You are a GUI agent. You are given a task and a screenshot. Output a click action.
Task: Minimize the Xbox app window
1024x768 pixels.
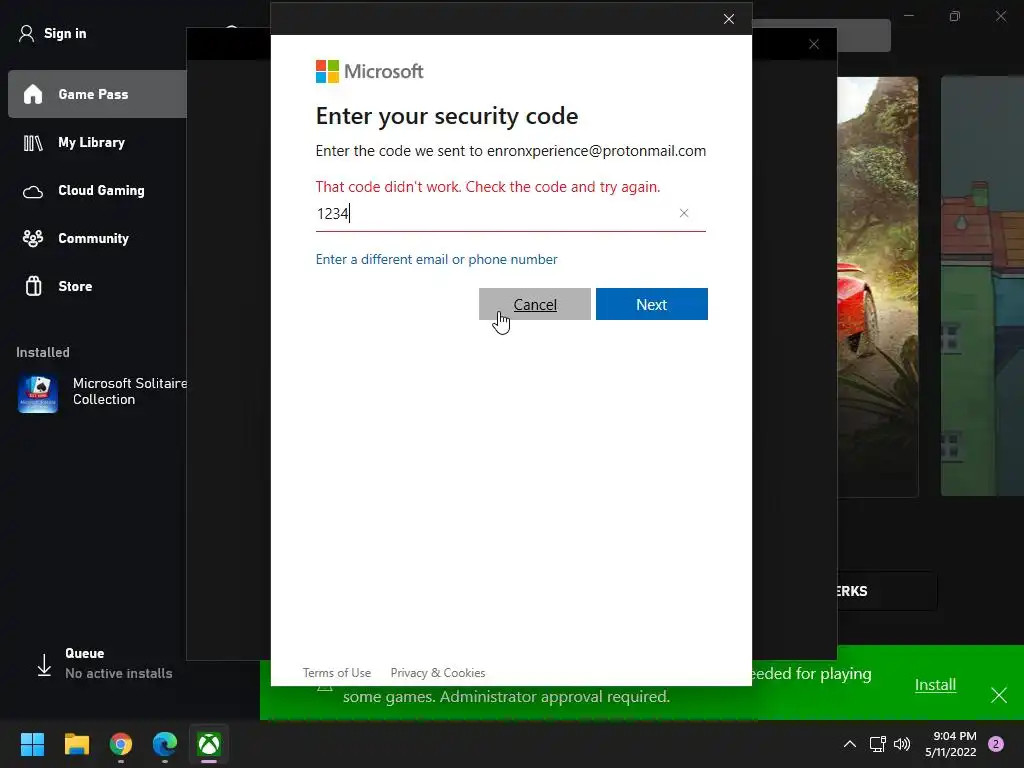click(x=908, y=16)
